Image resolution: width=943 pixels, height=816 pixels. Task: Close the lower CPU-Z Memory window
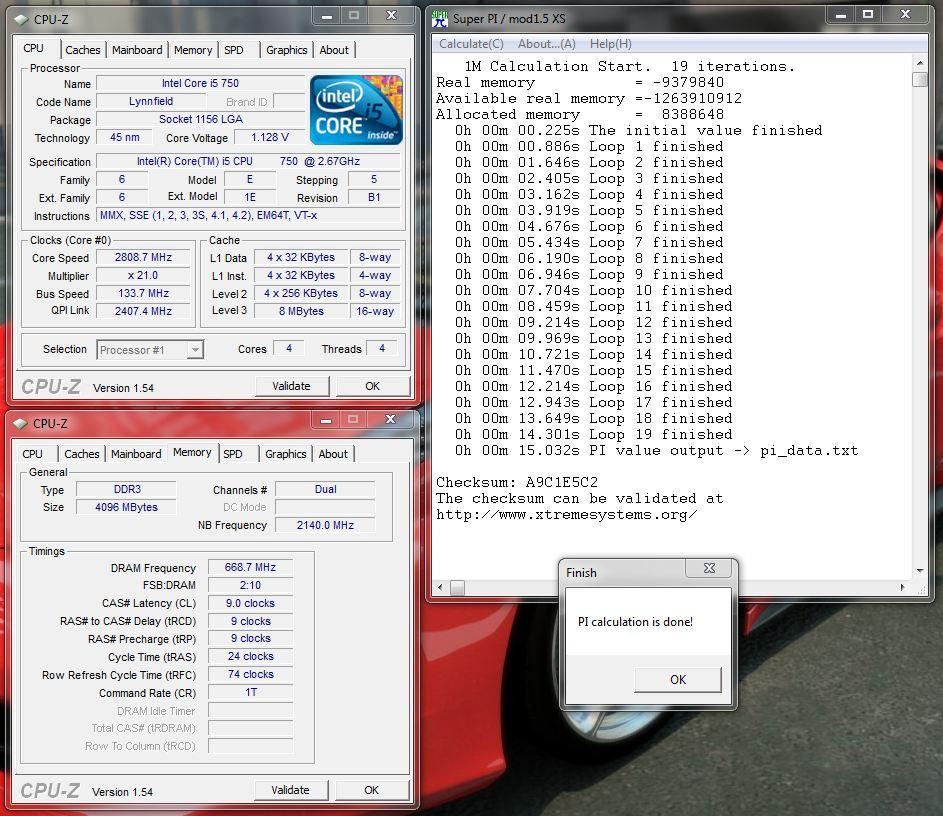(x=390, y=420)
